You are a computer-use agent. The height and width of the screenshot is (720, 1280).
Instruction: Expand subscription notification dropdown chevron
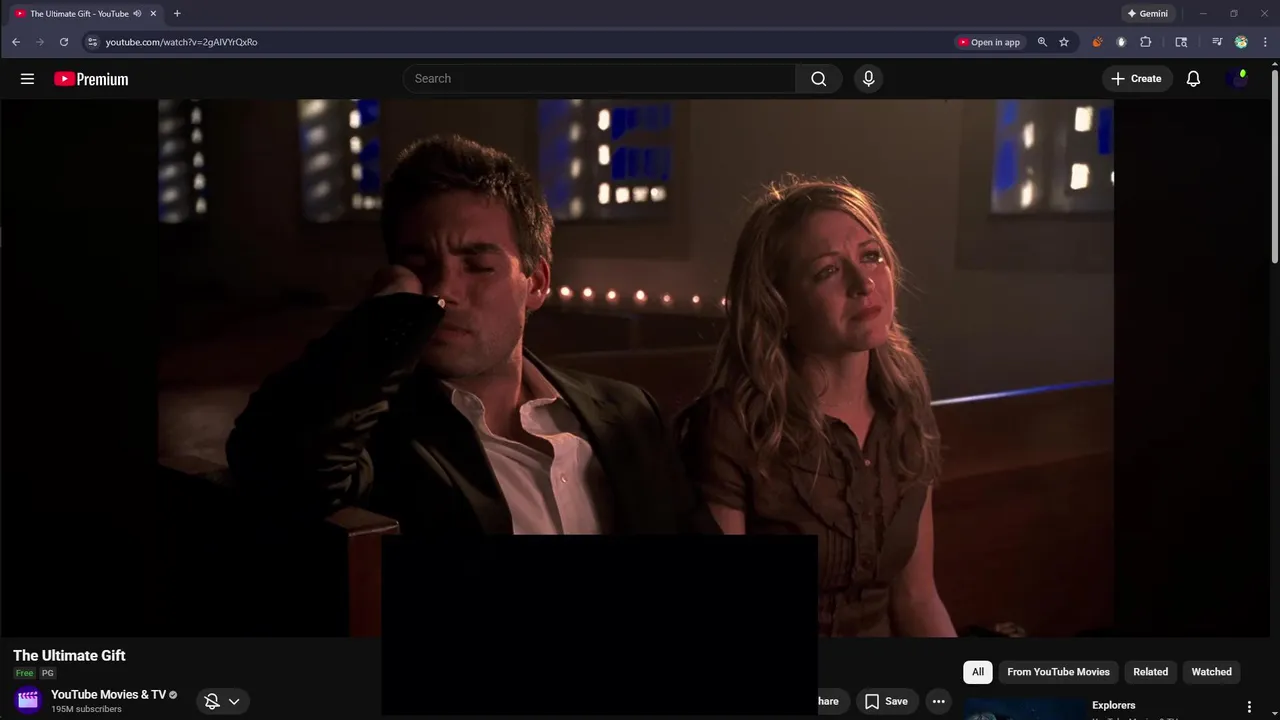pyautogui.click(x=234, y=701)
